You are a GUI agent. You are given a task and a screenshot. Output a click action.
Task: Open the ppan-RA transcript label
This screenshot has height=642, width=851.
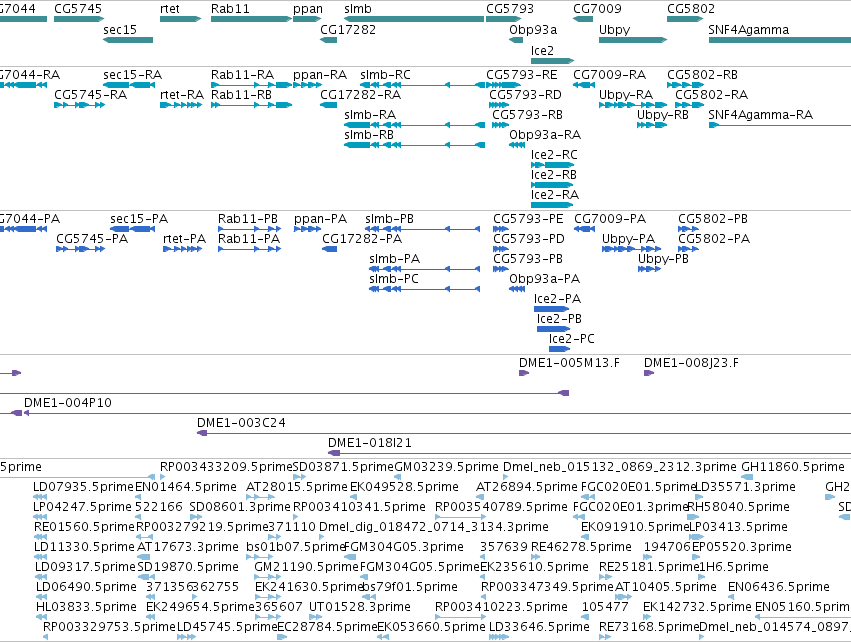click(320, 75)
